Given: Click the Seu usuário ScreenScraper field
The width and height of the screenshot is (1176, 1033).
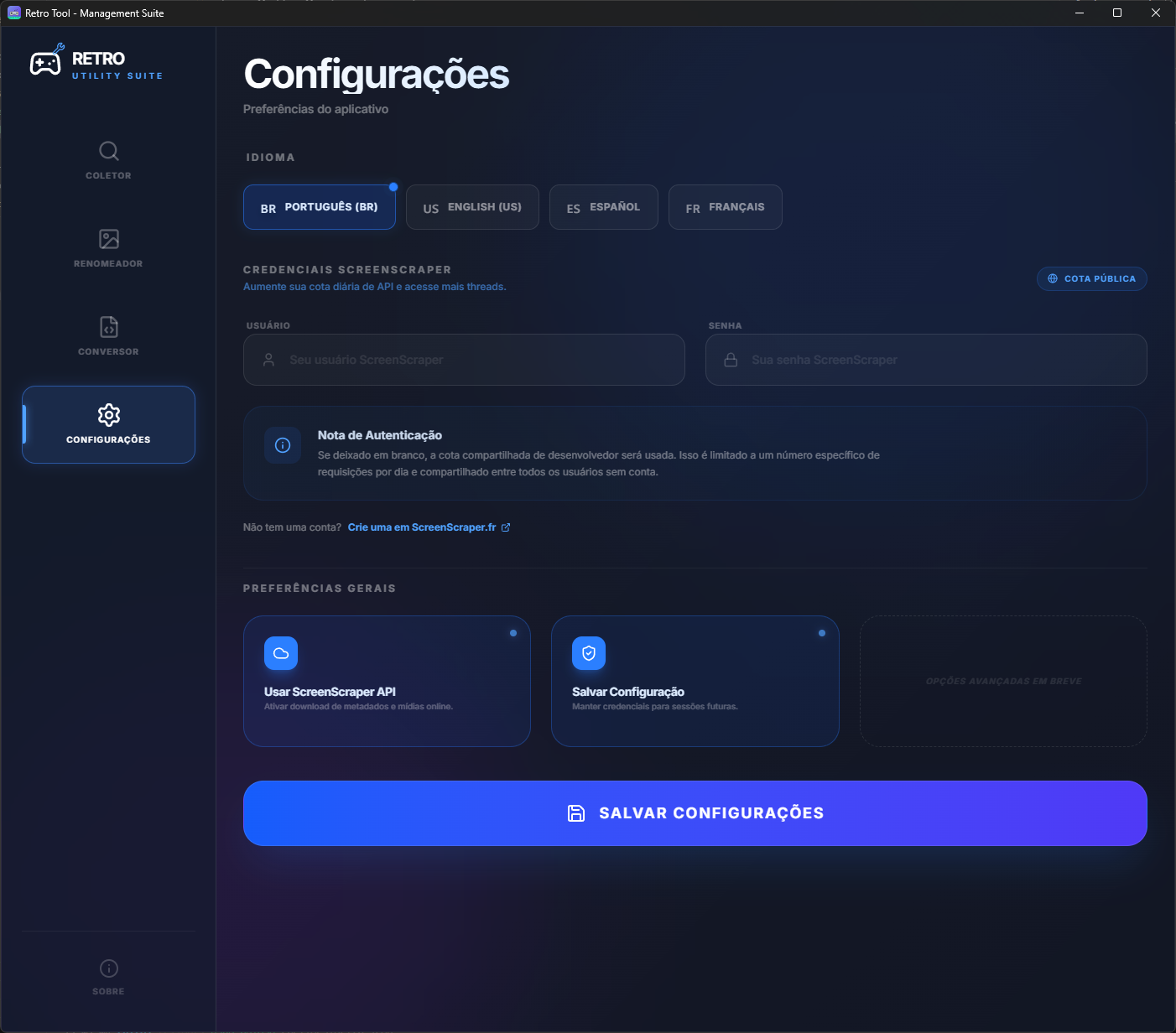Looking at the screenshot, I should 464,360.
